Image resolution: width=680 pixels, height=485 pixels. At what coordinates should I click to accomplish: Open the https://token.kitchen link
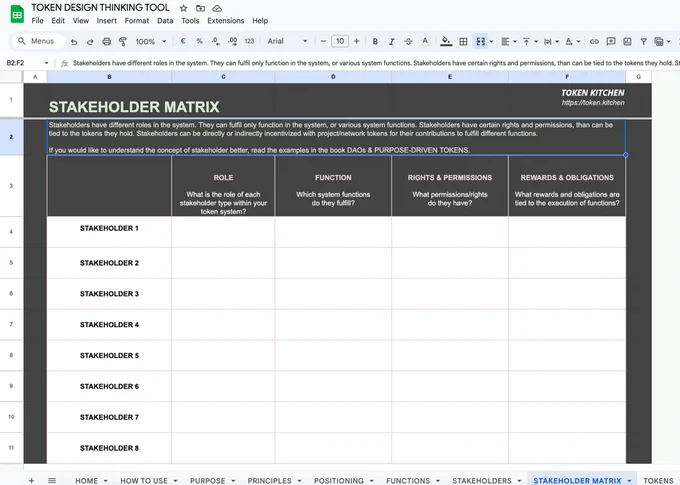coord(593,103)
